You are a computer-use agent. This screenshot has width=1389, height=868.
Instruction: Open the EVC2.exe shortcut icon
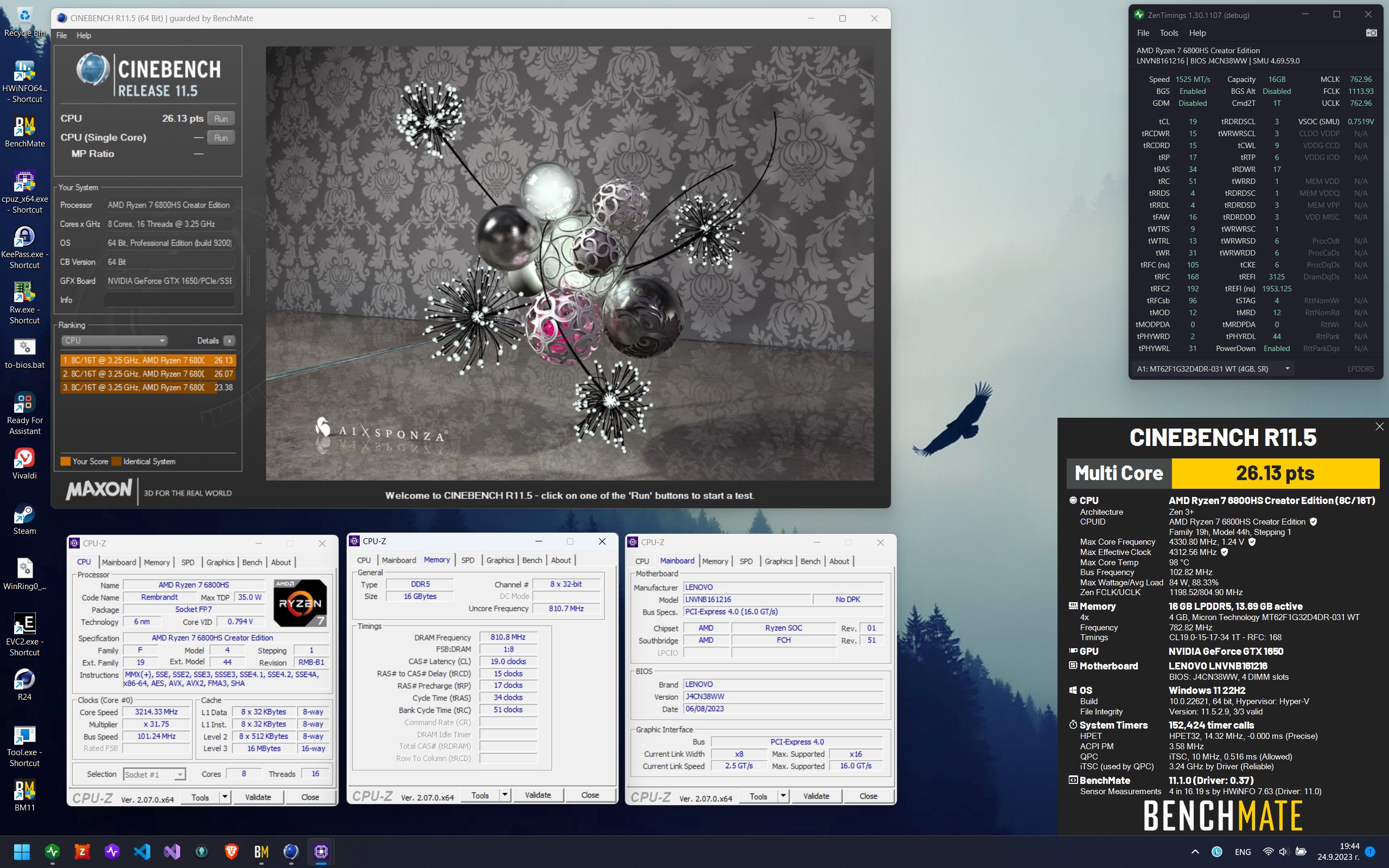coord(24,634)
